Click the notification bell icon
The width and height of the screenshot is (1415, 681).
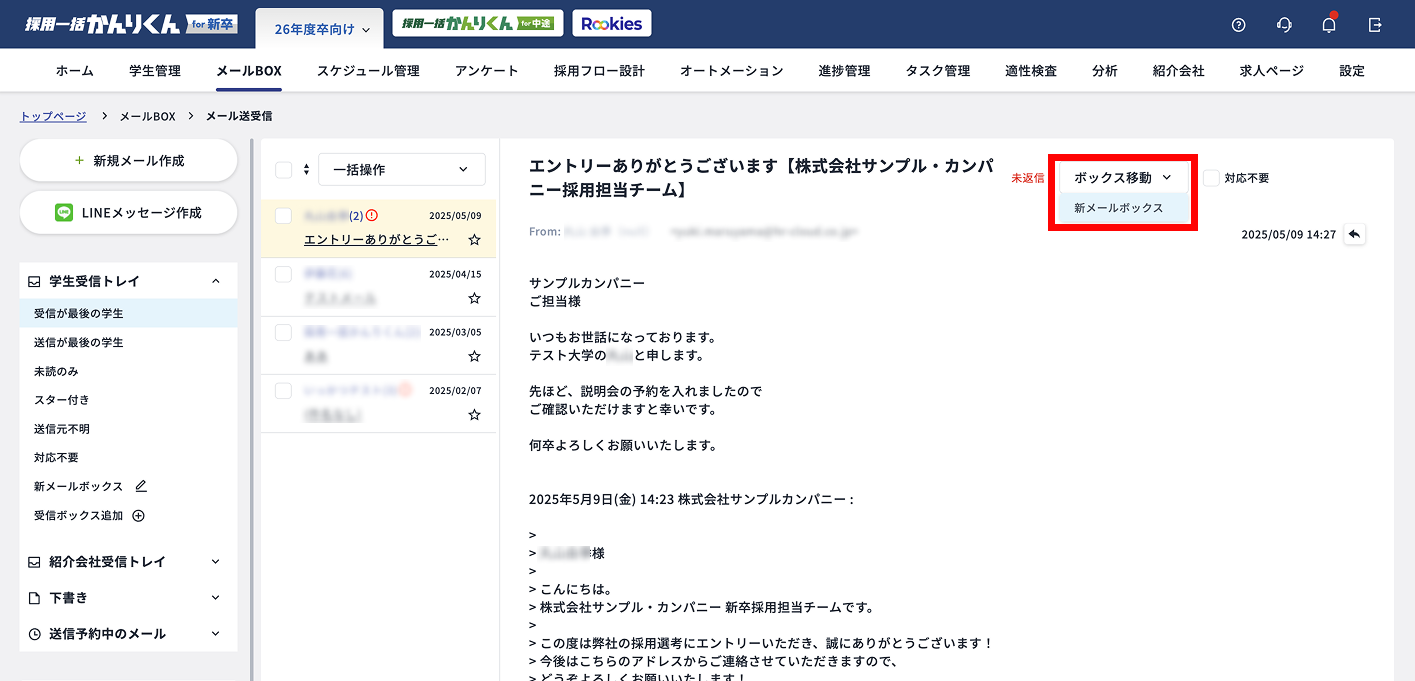click(x=1328, y=23)
